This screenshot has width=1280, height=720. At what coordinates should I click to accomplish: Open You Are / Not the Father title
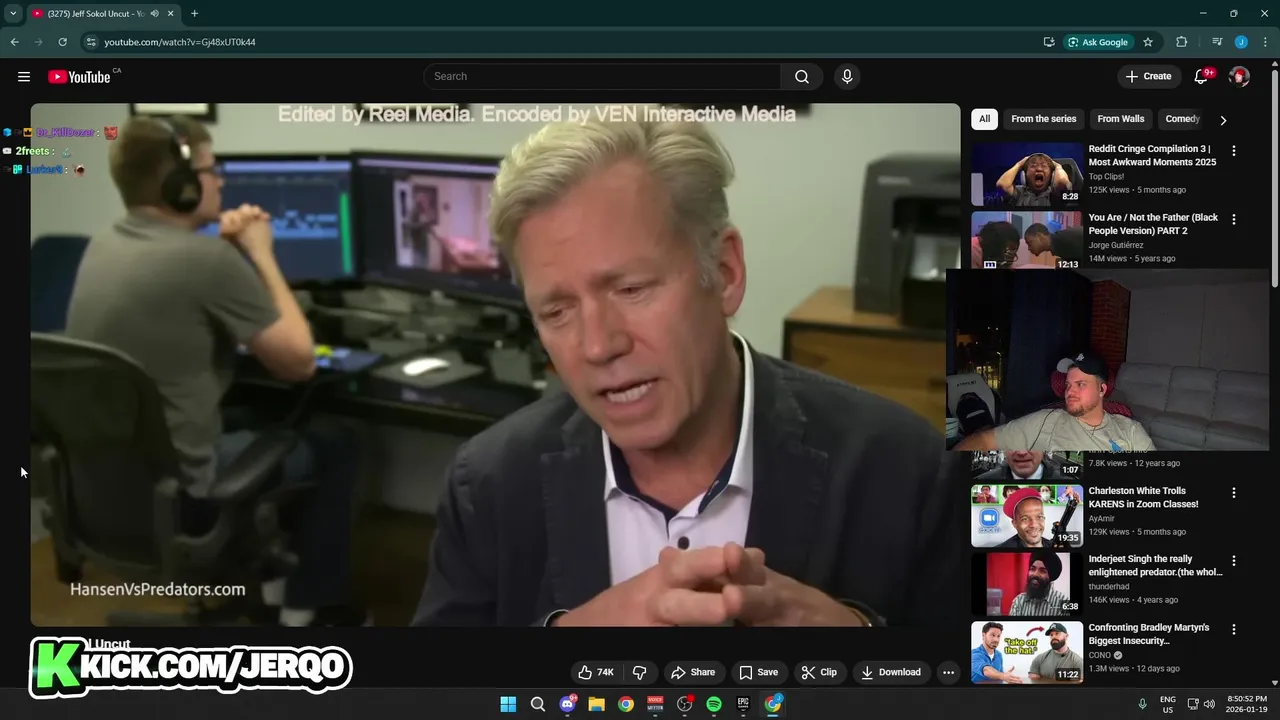click(x=1153, y=224)
